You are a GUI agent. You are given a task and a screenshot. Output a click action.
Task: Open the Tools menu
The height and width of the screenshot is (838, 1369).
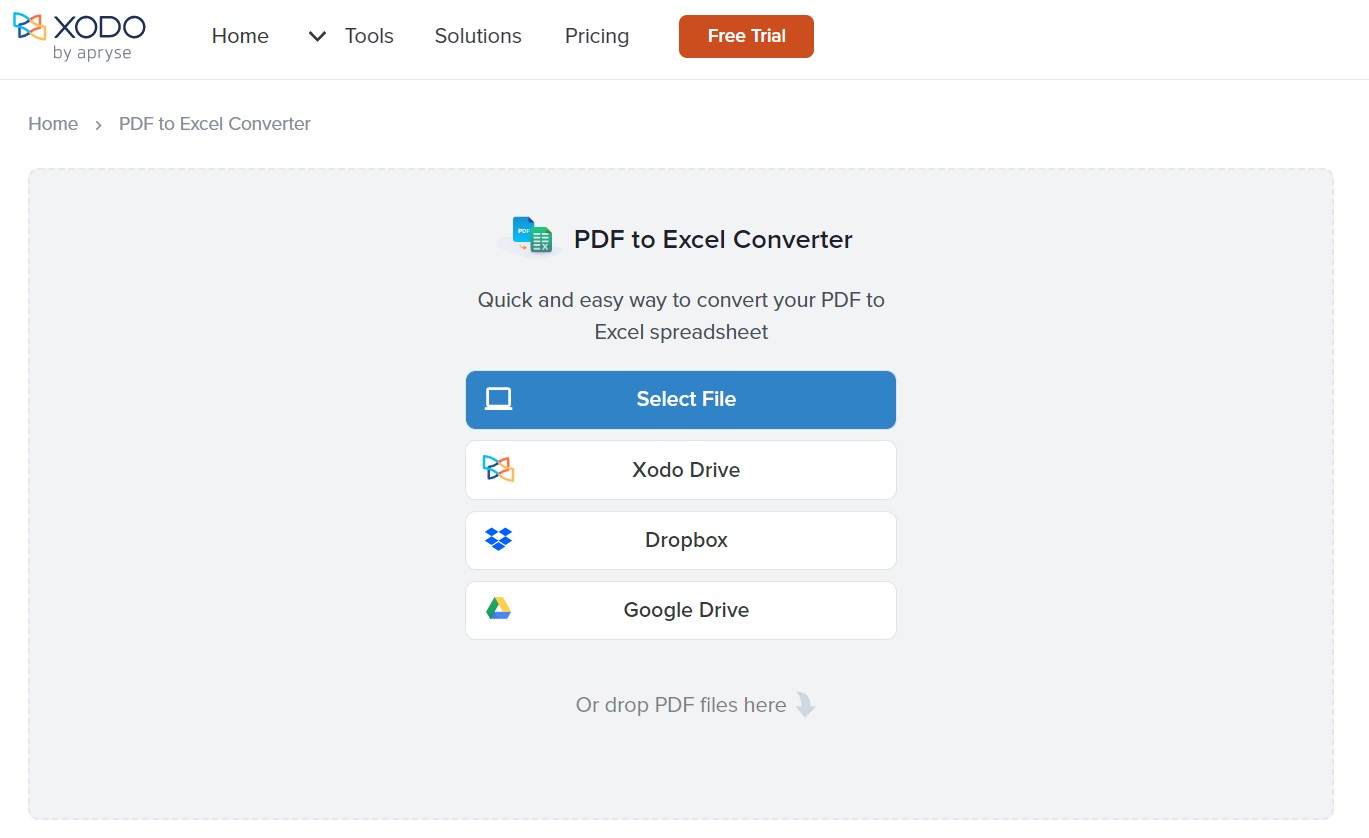click(x=369, y=36)
